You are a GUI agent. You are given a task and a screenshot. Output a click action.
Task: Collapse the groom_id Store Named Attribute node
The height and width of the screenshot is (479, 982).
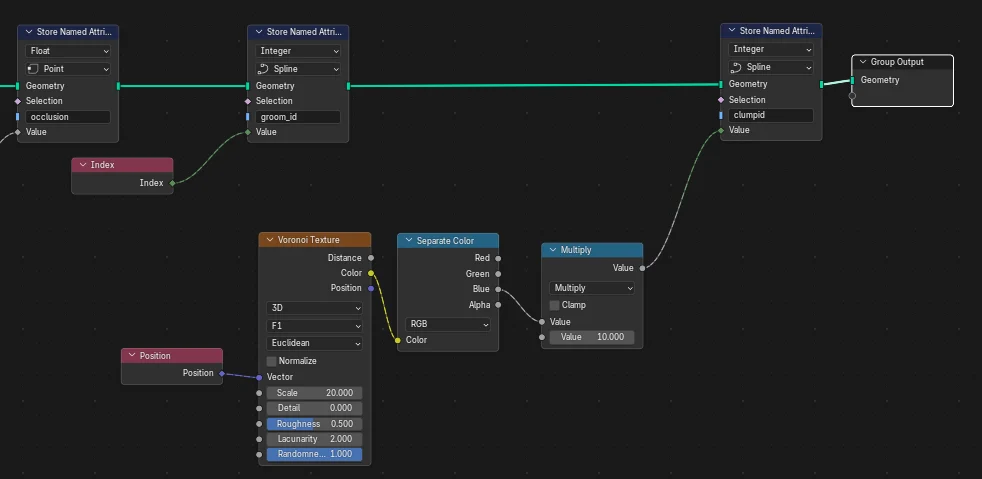coord(258,32)
